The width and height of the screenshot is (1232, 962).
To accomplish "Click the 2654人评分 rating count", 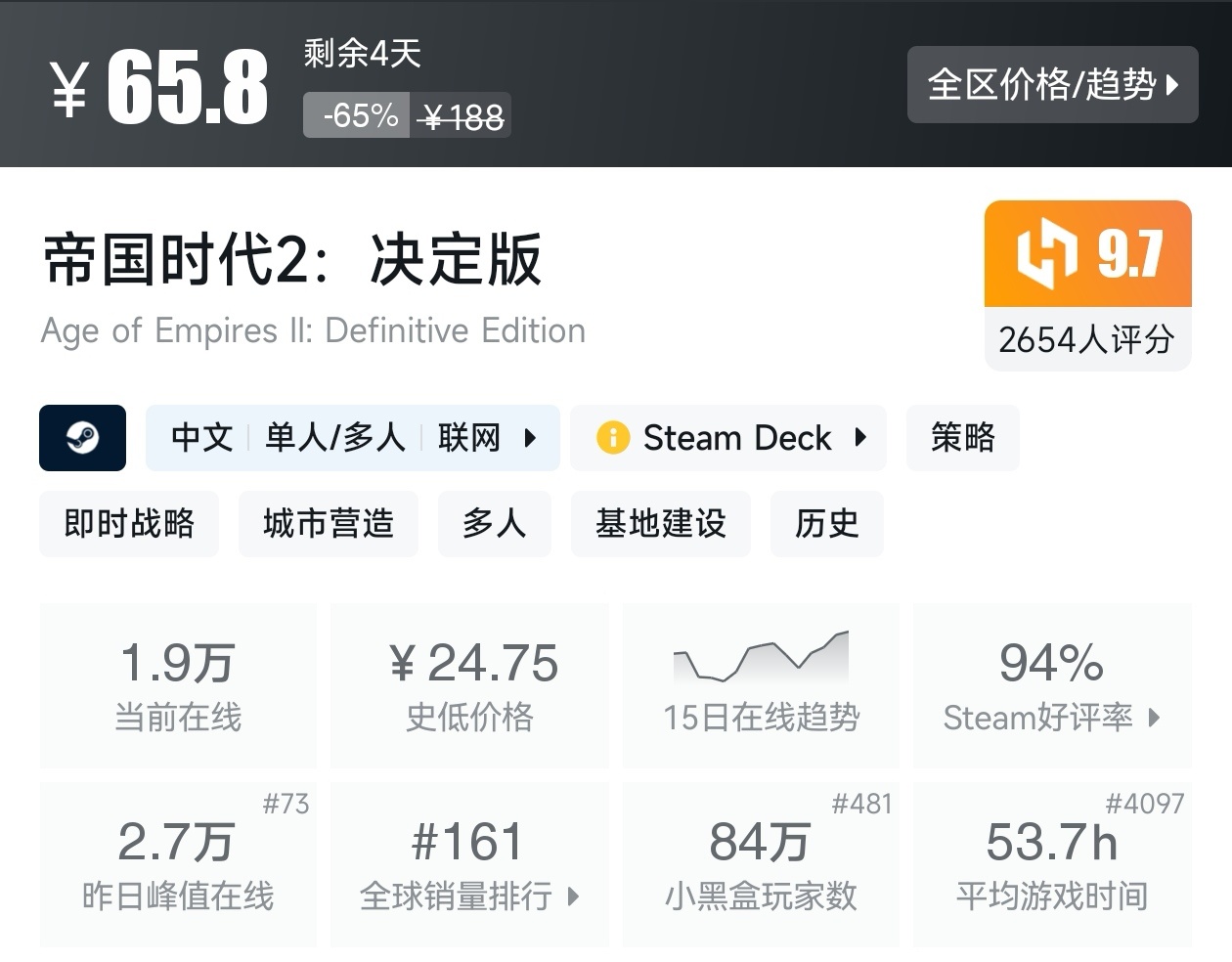I will 1086,339.
